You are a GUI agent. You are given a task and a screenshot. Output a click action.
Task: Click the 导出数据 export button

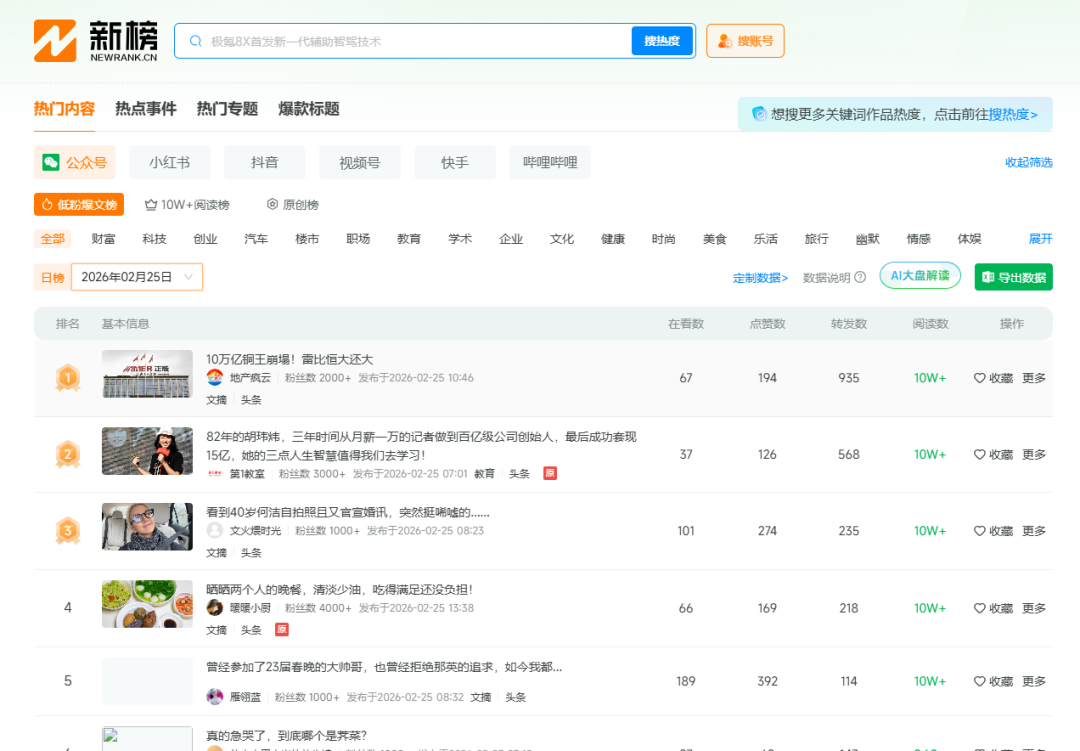click(1013, 277)
